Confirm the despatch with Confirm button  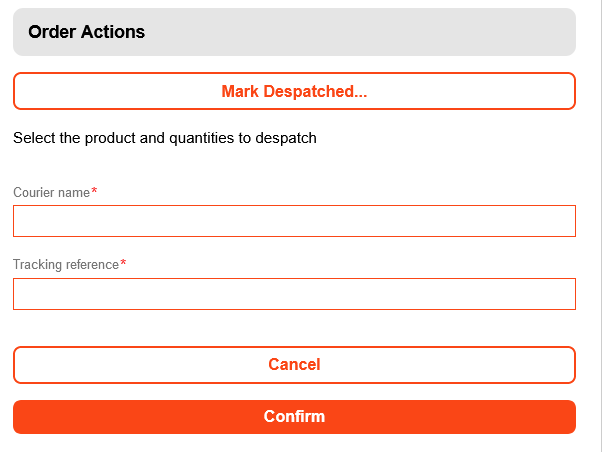tap(294, 417)
